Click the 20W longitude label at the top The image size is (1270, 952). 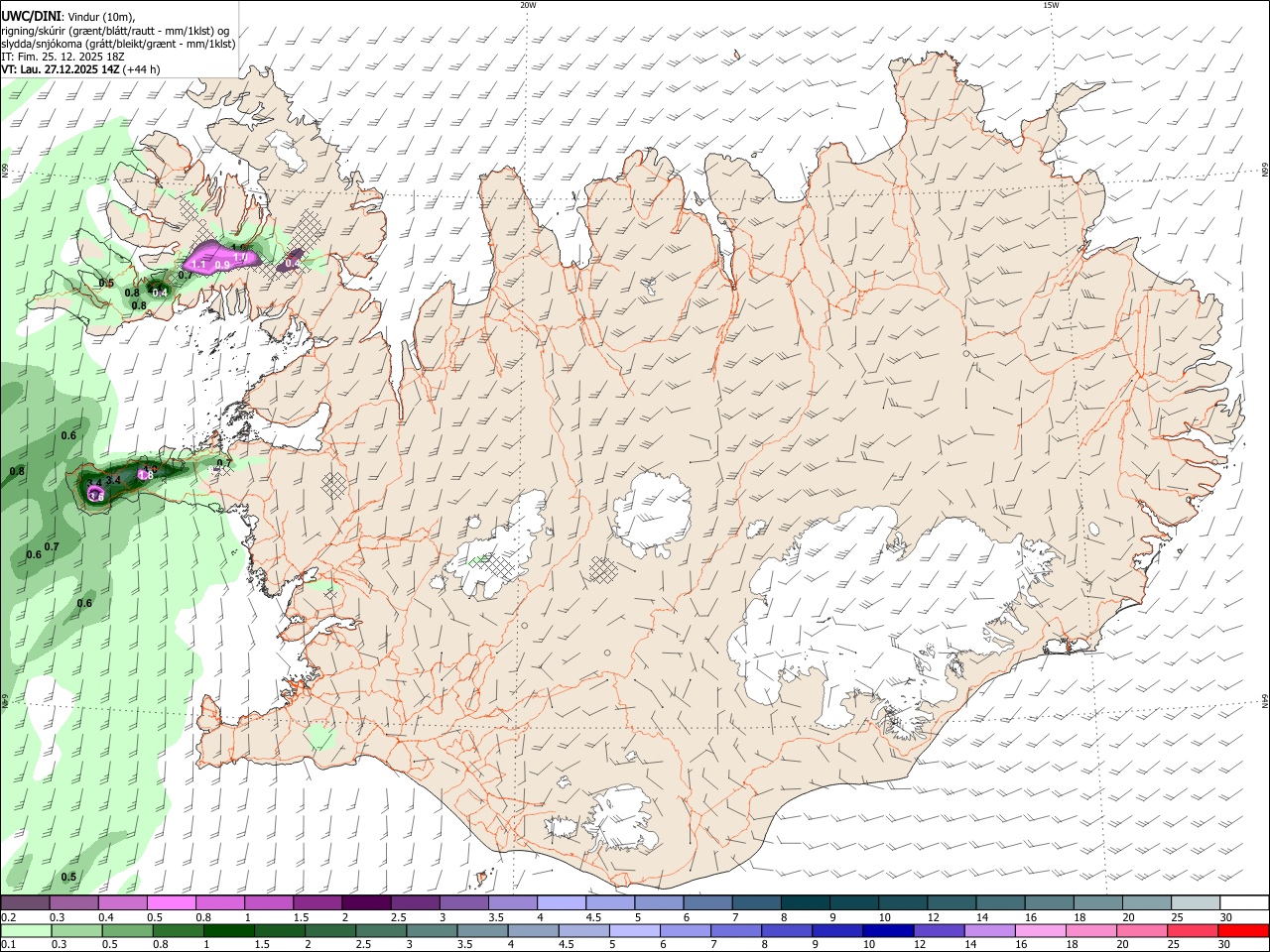(528, 5)
